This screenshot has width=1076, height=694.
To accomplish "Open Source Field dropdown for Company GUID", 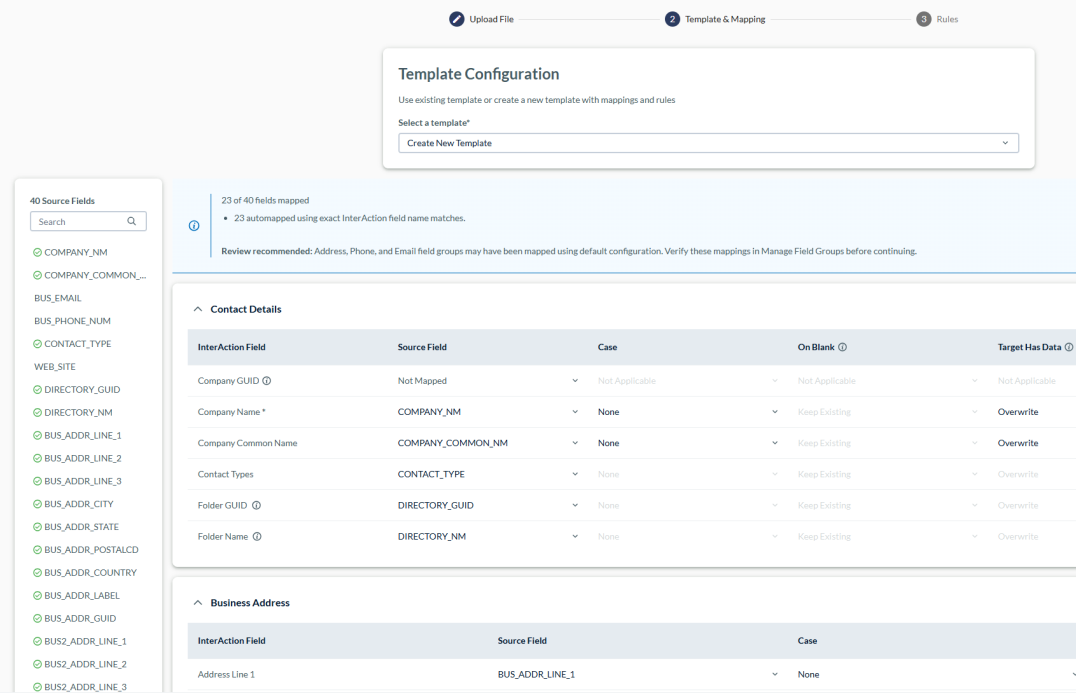I will click(x=488, y=381).
